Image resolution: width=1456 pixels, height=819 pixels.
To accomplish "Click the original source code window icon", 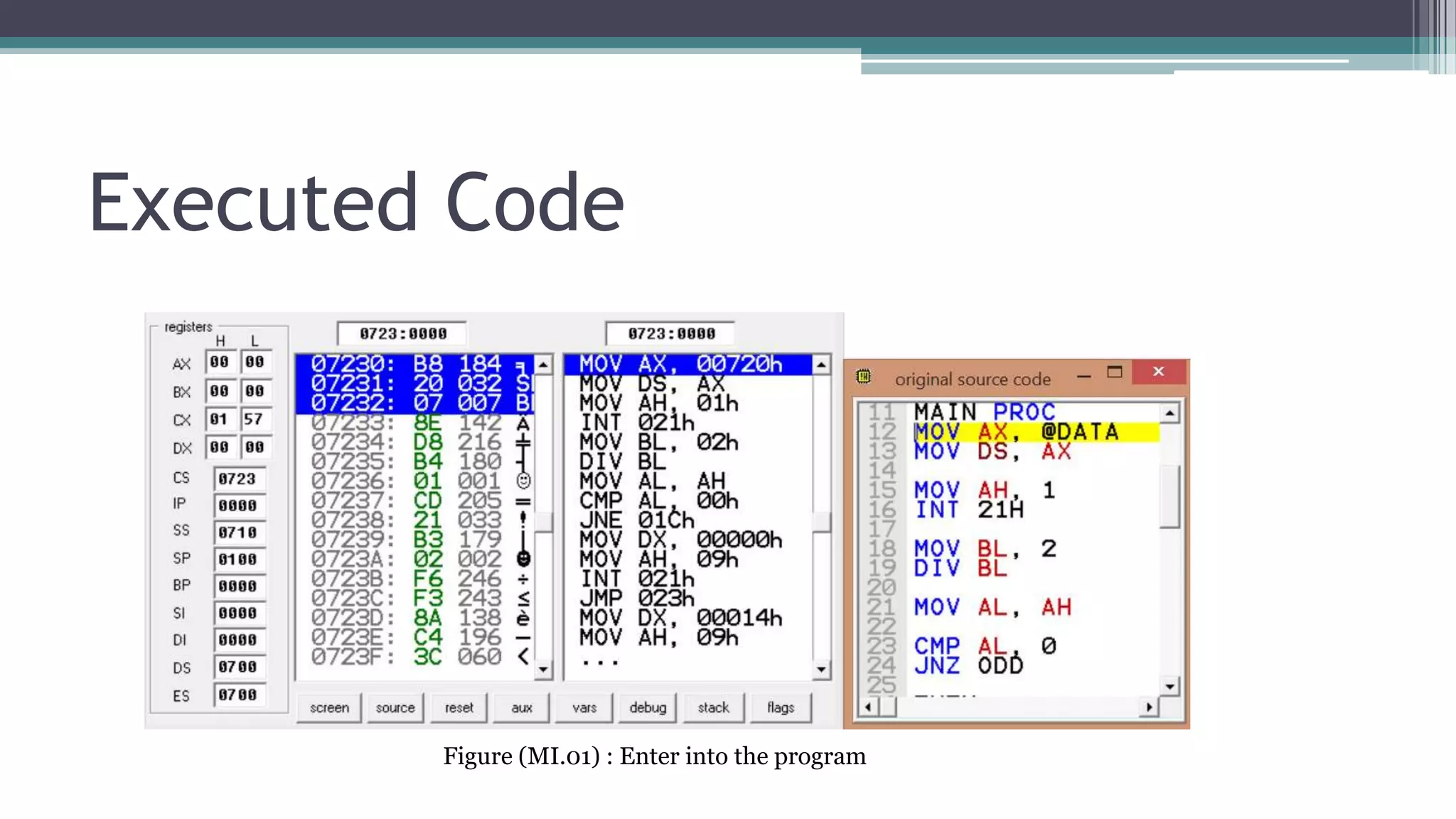I will (x=864, y=376).
